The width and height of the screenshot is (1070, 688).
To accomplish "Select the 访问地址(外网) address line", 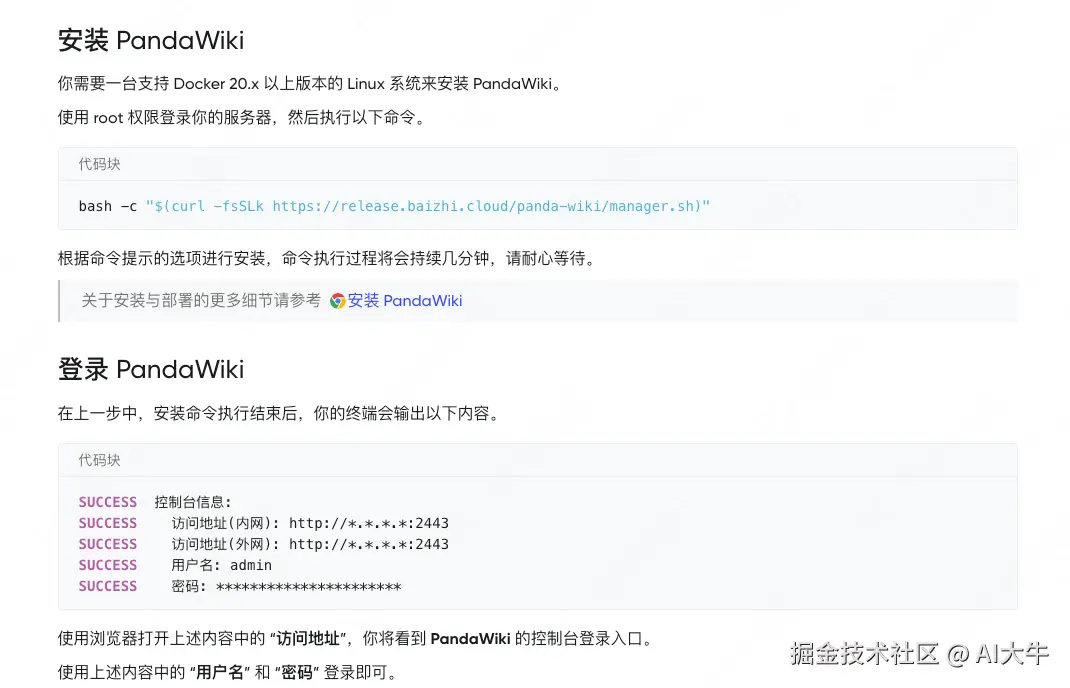I will [263, 545].
